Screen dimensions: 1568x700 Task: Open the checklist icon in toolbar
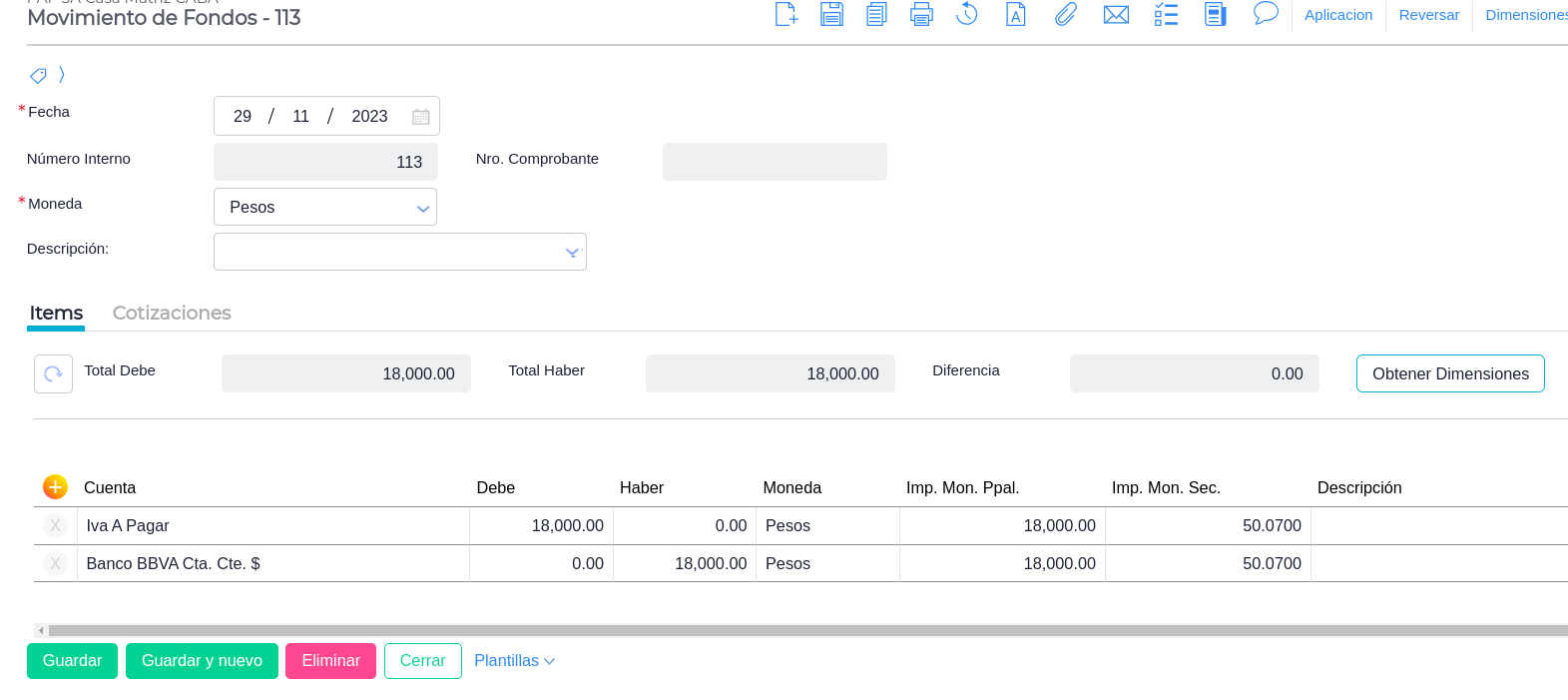[1166, 14]
